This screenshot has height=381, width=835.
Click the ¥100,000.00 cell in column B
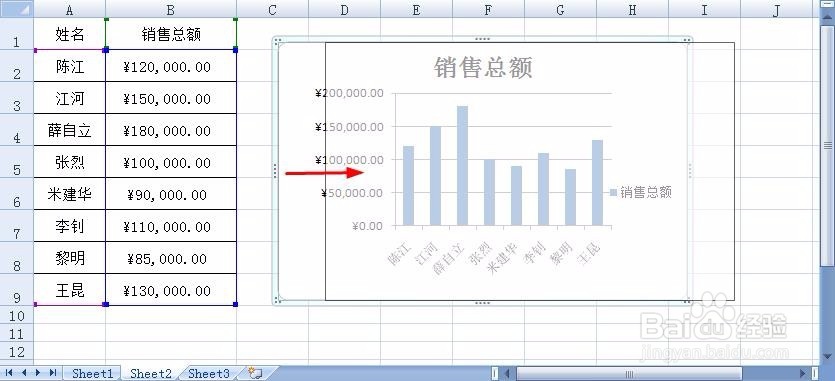pos(171,162)
